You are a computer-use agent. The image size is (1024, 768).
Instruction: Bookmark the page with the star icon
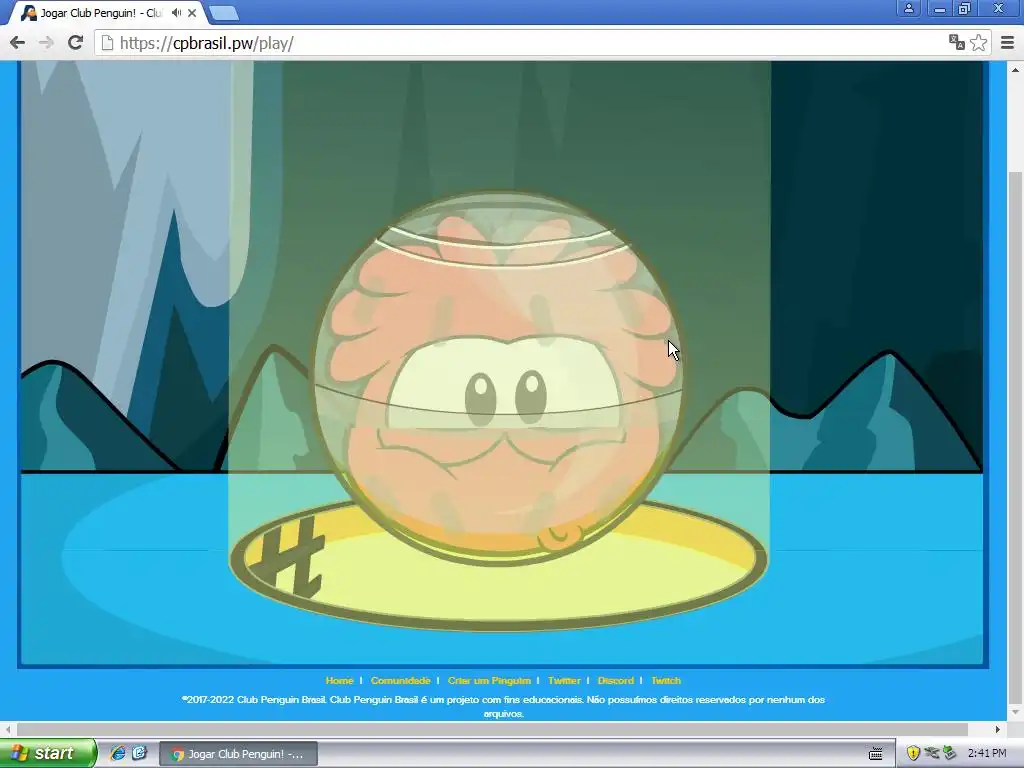click(x=978, y=42)
